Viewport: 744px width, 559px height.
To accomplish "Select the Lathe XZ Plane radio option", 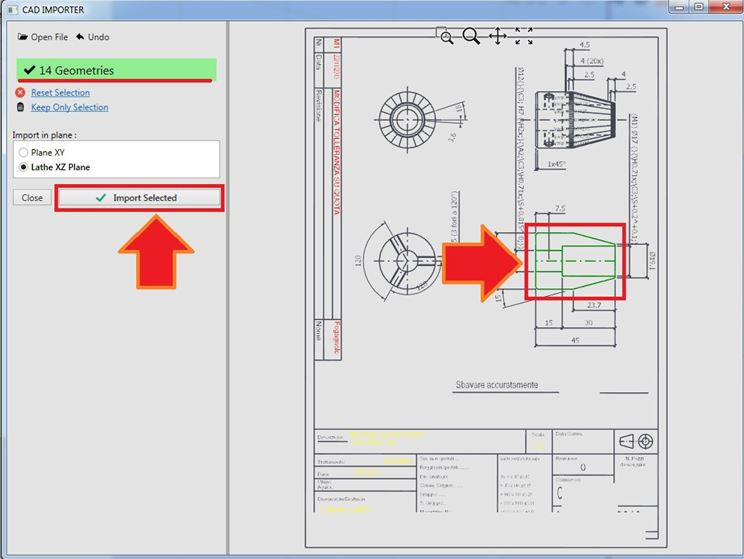I will pyautogui.click(x=54, y=167).
